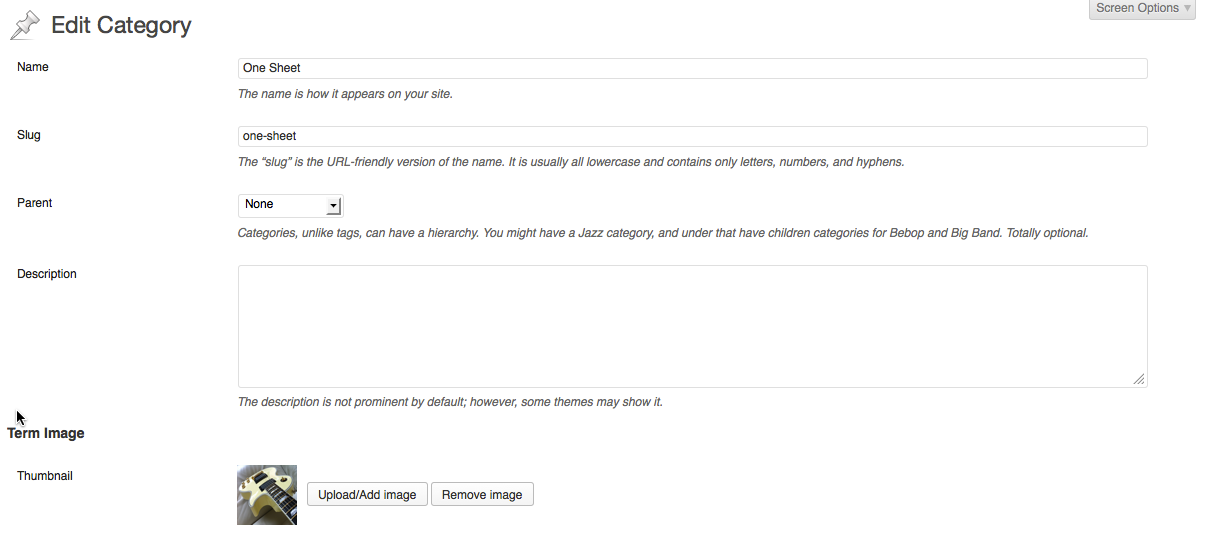This screenshot has height=541, width=1205.
Task: Click the Description textarea resize grip
Action: 1139,379
